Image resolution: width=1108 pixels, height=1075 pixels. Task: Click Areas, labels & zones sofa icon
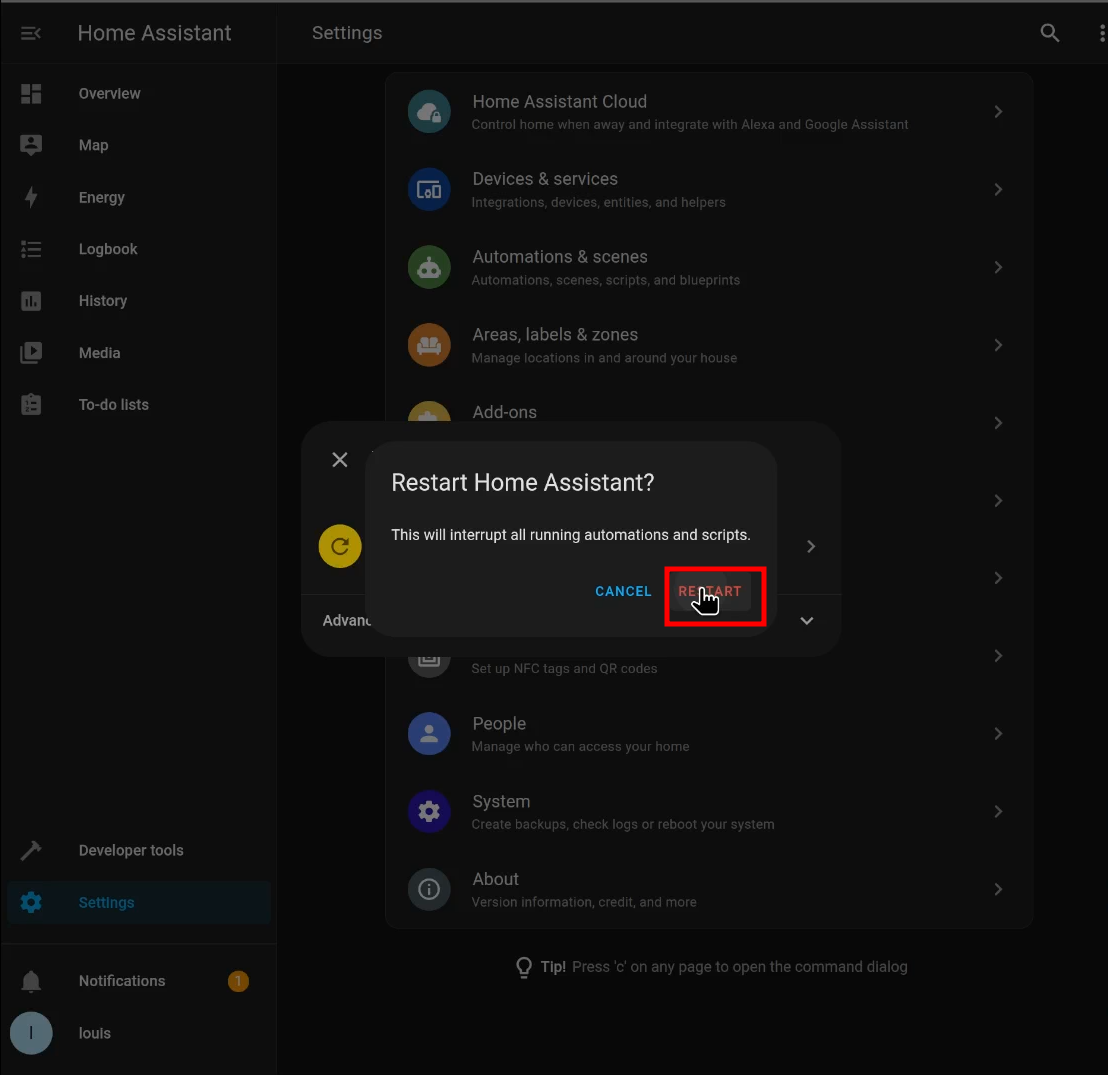click(429, 345)
